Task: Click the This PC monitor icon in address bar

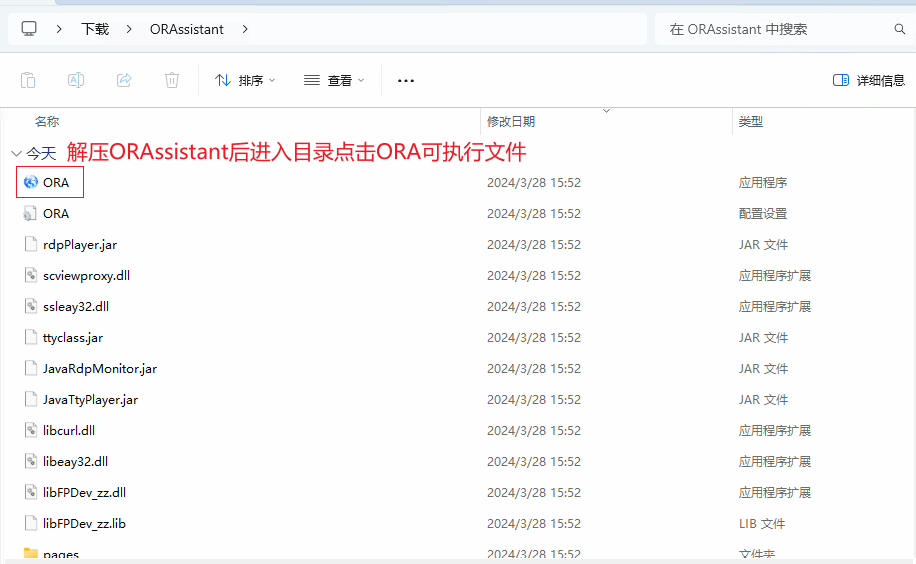Action: 29,29
